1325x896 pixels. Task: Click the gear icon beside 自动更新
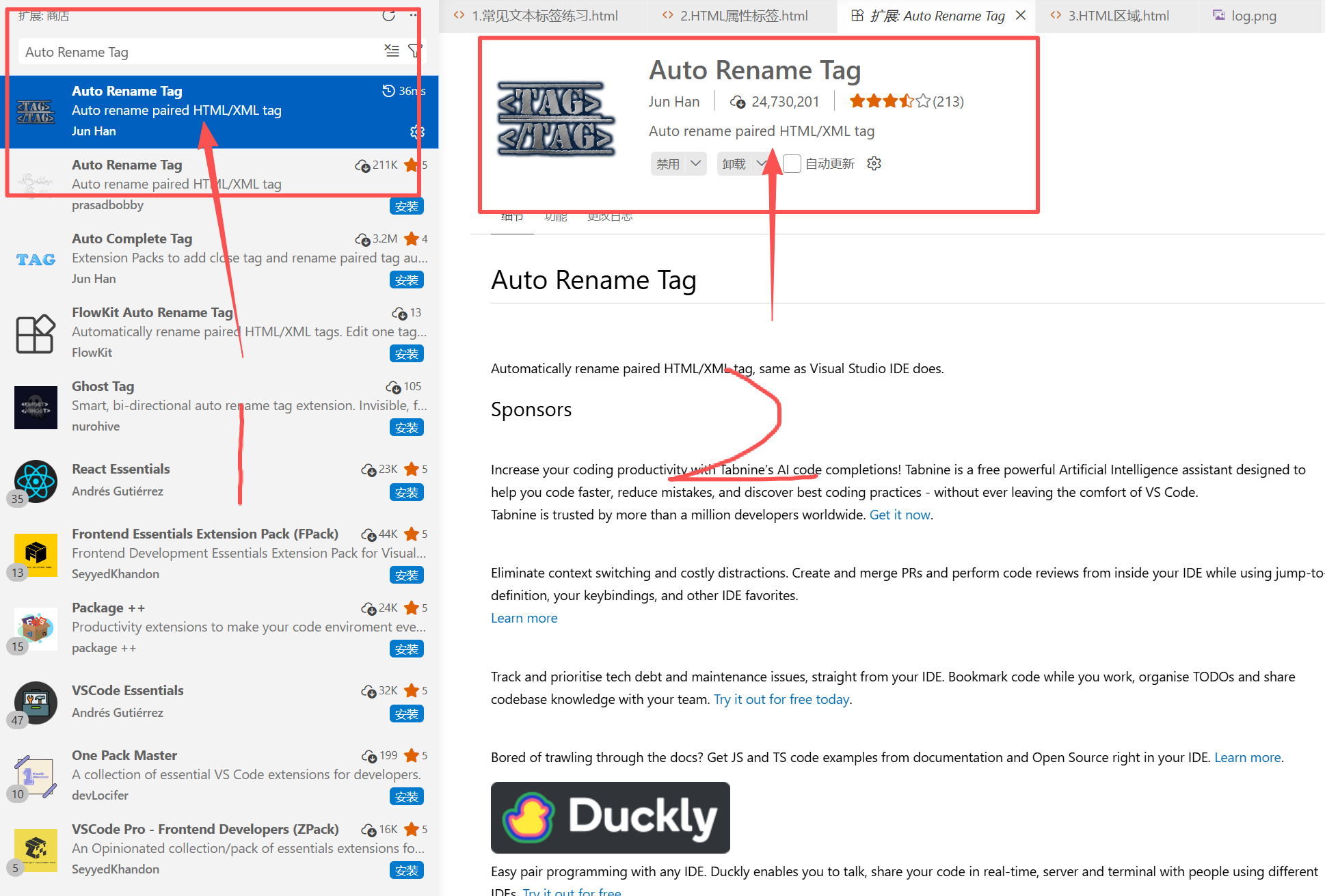point(874,163)
